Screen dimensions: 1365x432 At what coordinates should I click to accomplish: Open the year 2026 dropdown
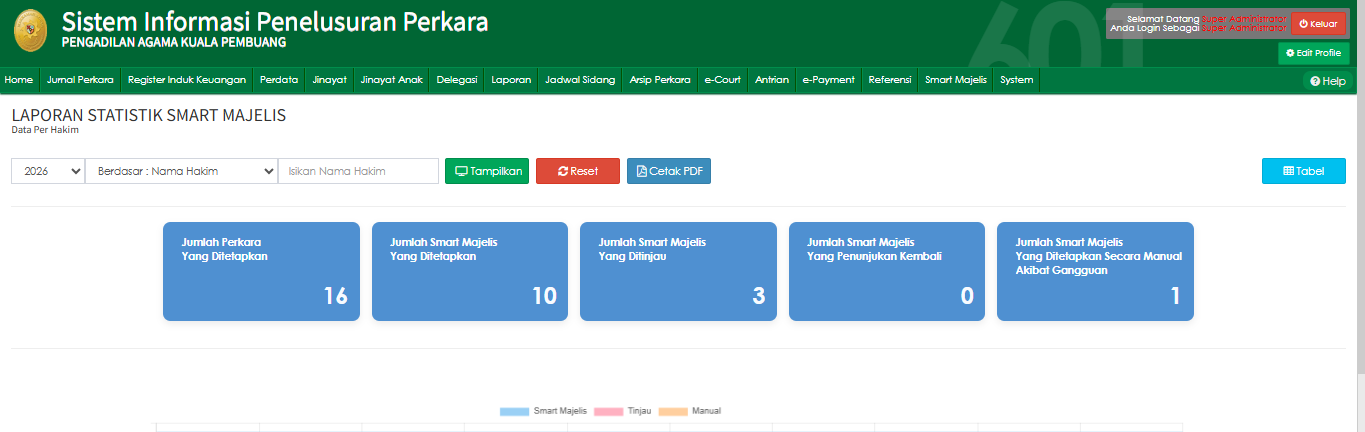(x=48, y=171)
